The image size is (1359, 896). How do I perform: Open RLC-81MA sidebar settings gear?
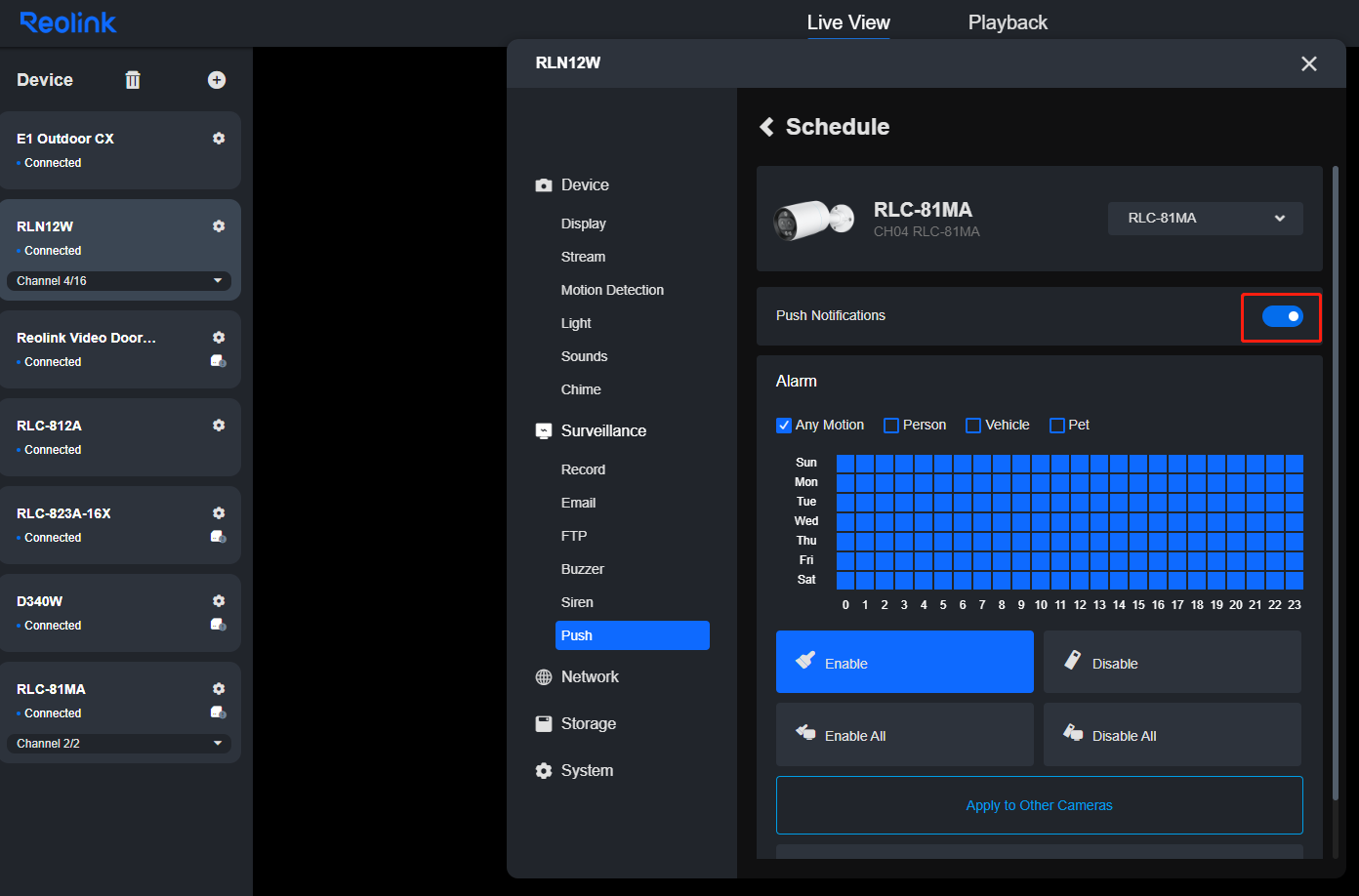(219, 689)
